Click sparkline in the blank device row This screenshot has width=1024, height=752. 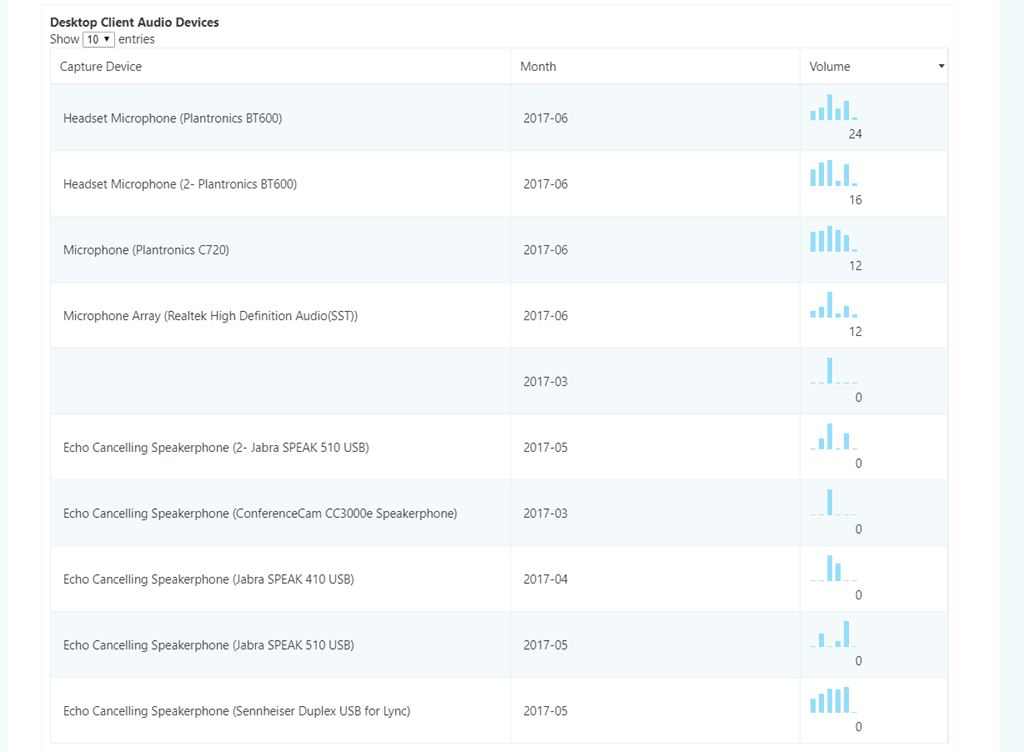click(833, 371)
